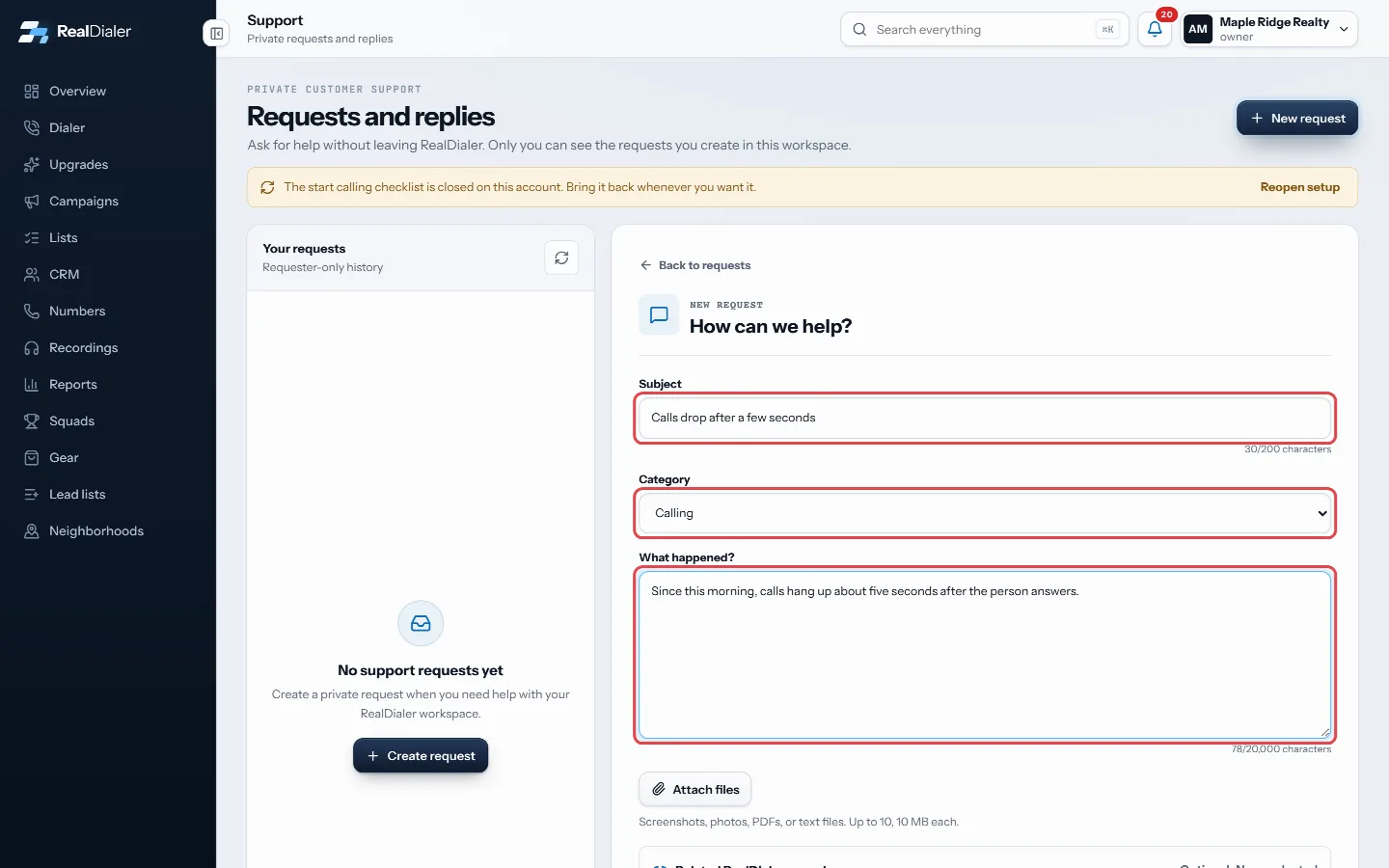Click the Squads trophy icon
The width and height of the screenshot is (1389, 868).
pos(32,421)
